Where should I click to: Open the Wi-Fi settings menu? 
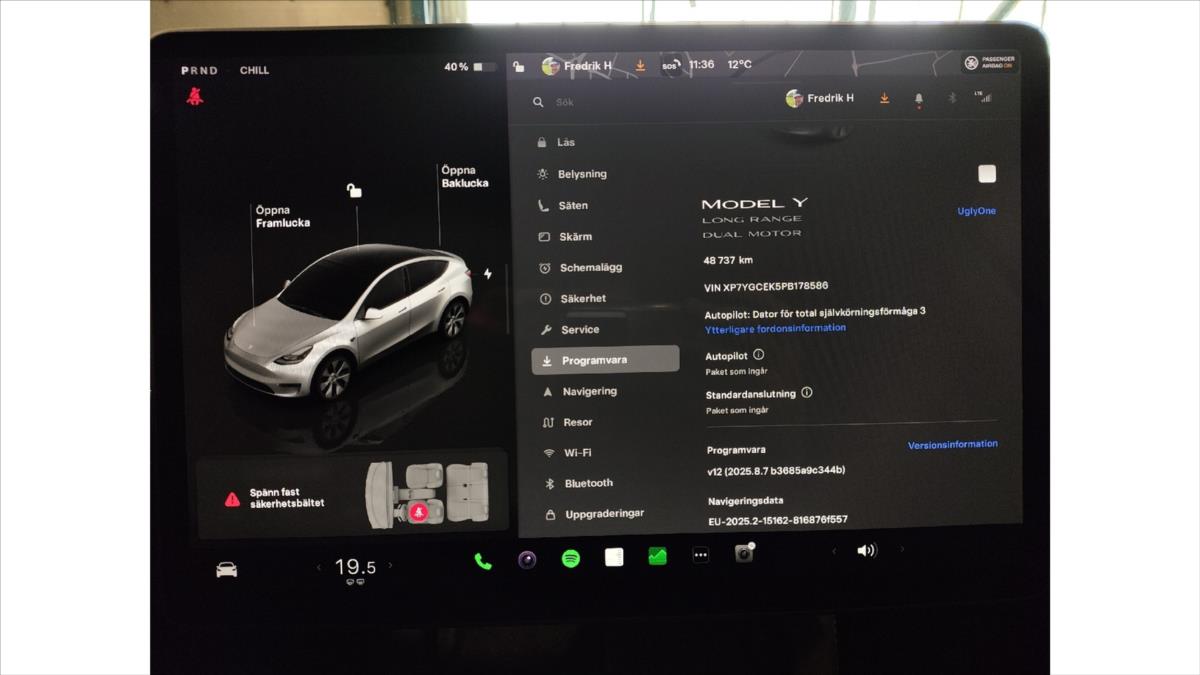pos(605,452)
